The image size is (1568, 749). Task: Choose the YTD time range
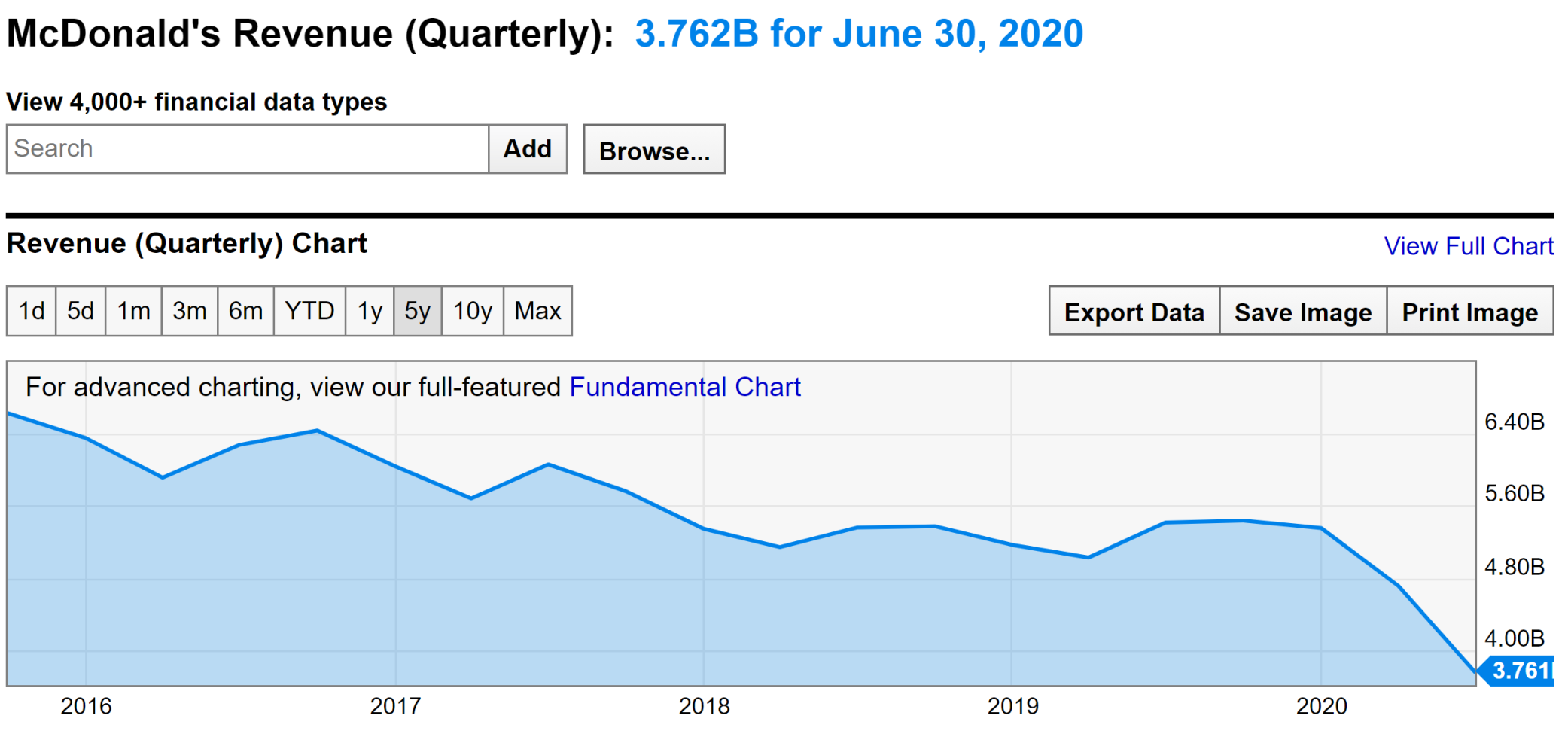(309, 311)
